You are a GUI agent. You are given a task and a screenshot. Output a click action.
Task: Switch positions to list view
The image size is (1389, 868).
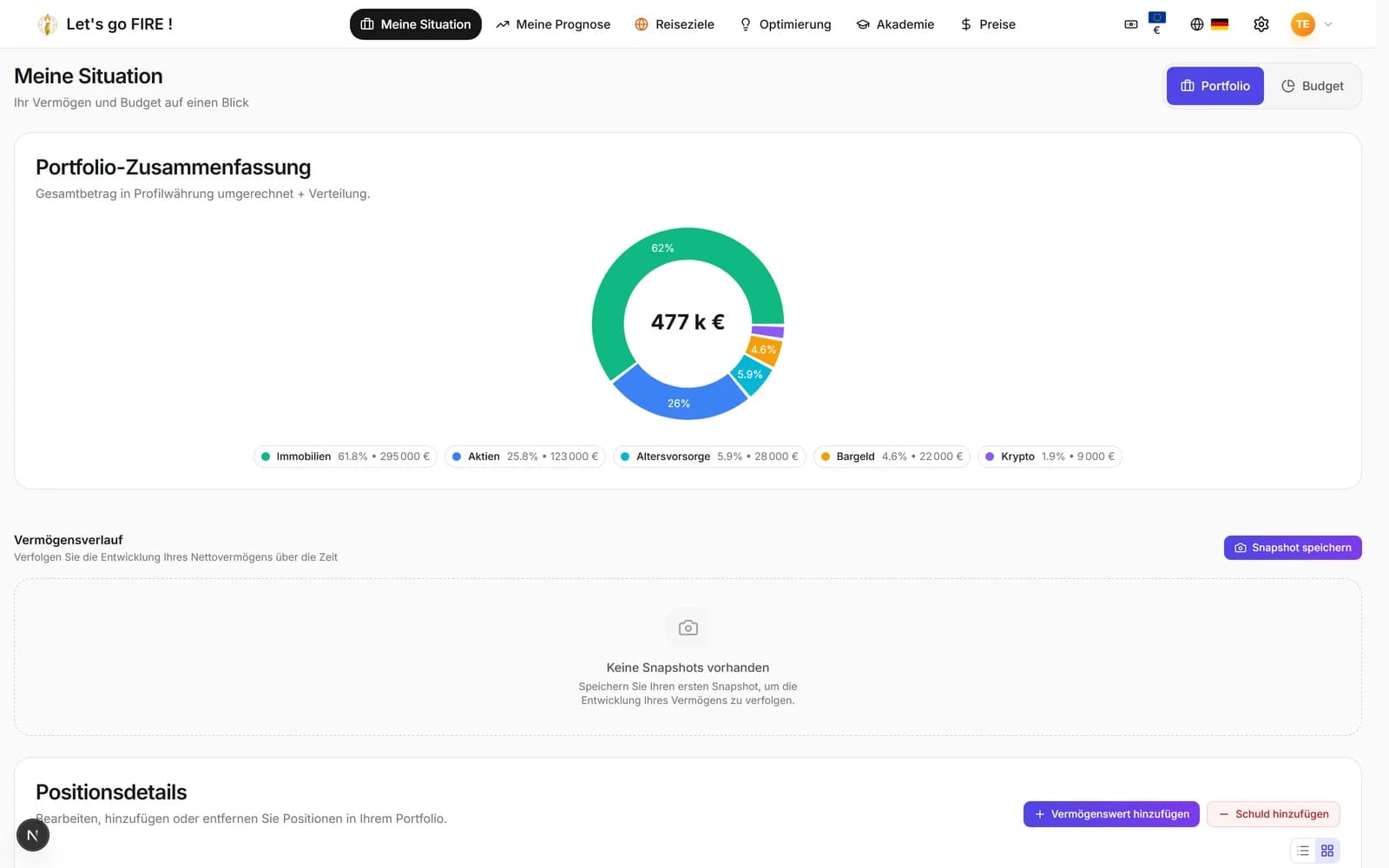tap(1303, 851)
